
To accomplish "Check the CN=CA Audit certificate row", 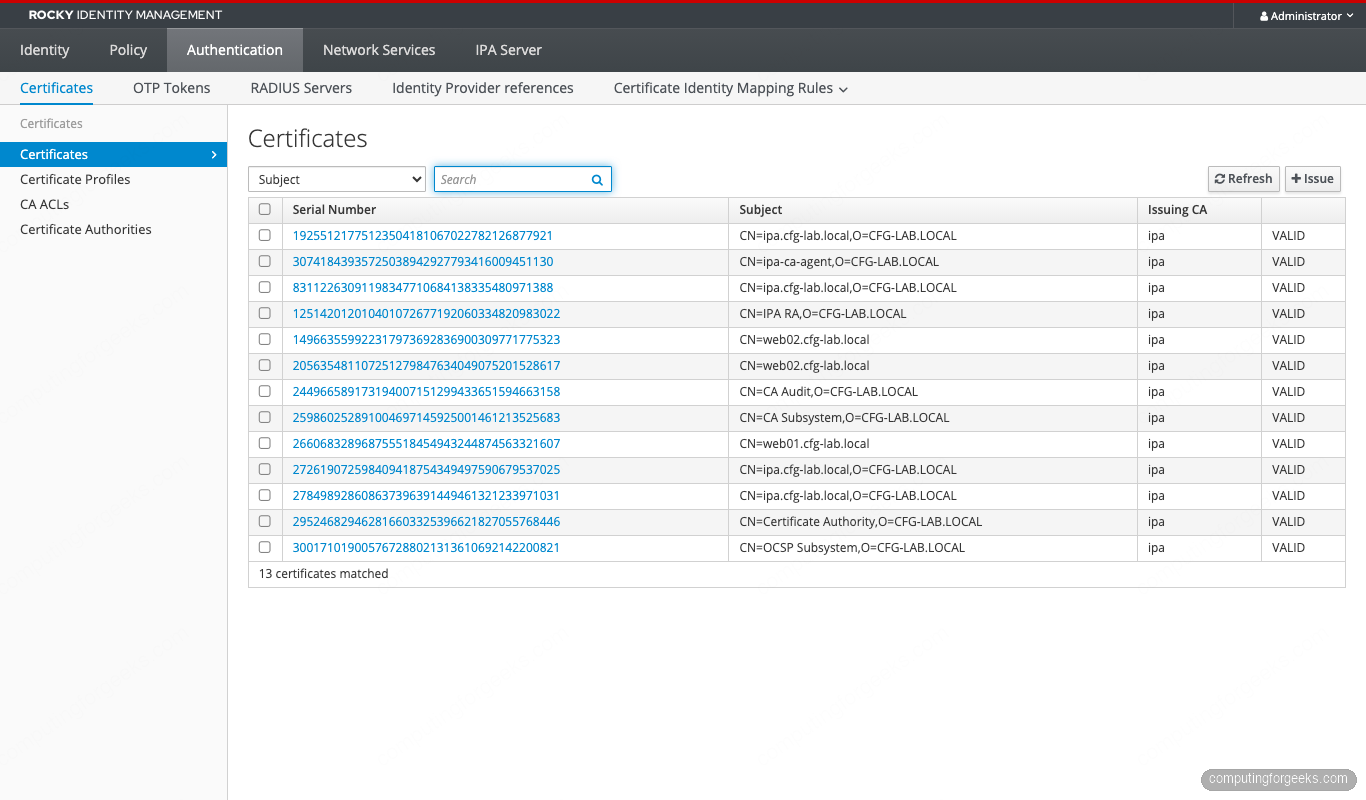I will 265,391.
